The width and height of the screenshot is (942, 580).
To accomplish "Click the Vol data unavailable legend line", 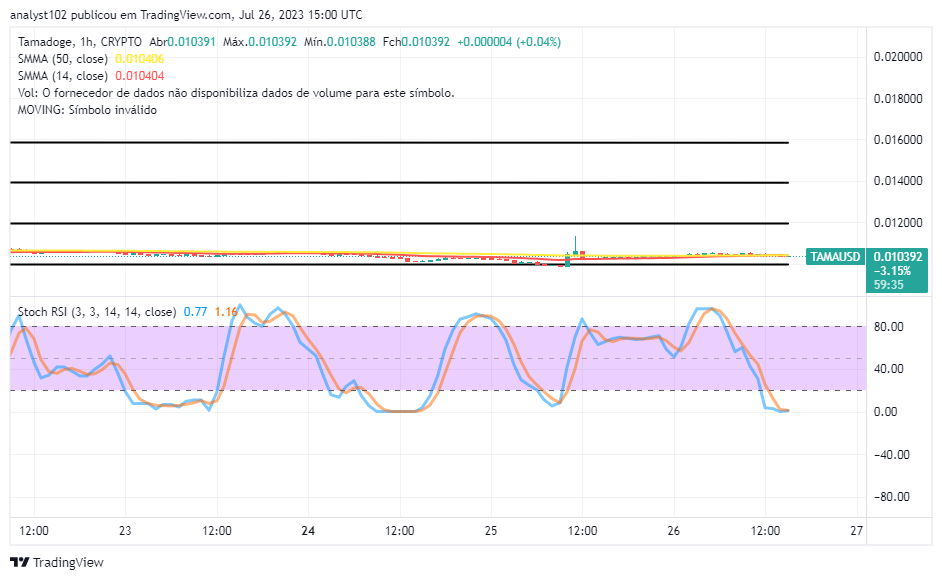I will click(236, 93).
